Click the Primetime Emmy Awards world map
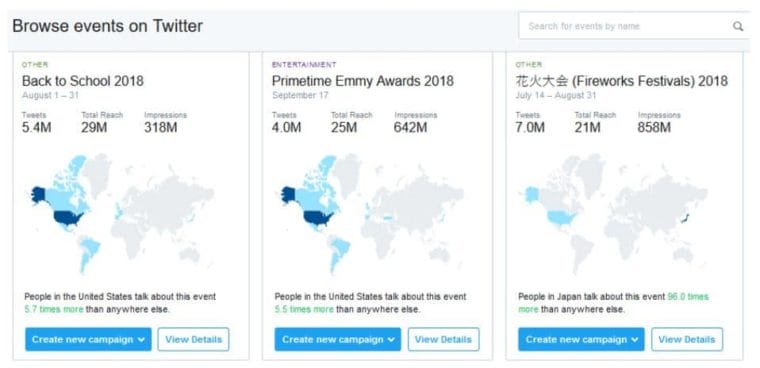 (x=372, y=214)
